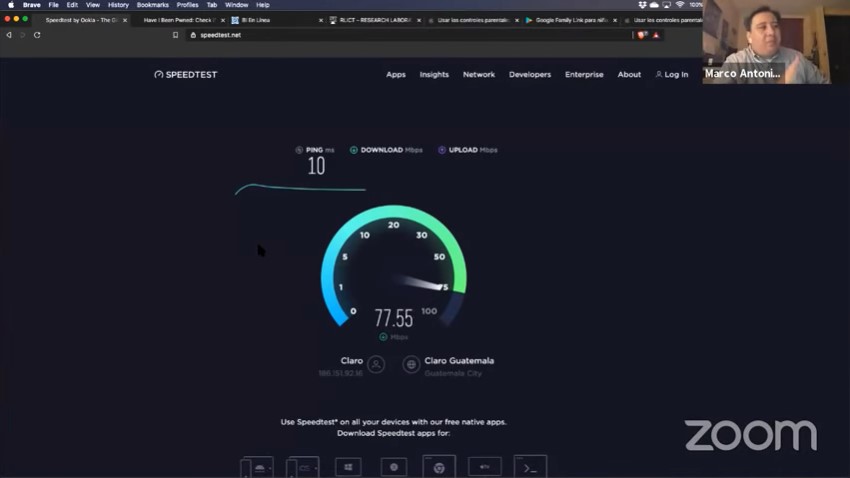
Task: Open the Edit menu
Action: tap(72, 5)
